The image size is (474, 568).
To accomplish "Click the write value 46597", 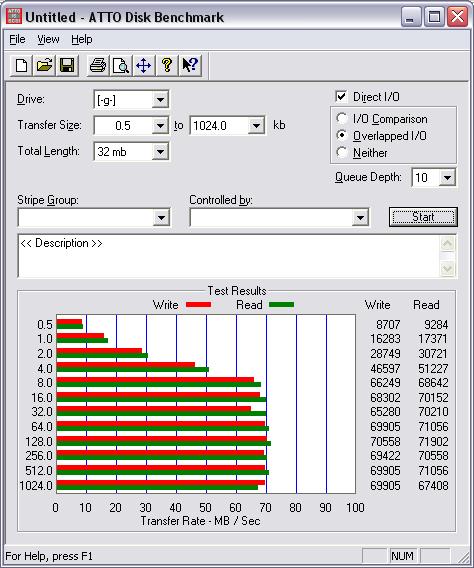I will coord(385,368).
